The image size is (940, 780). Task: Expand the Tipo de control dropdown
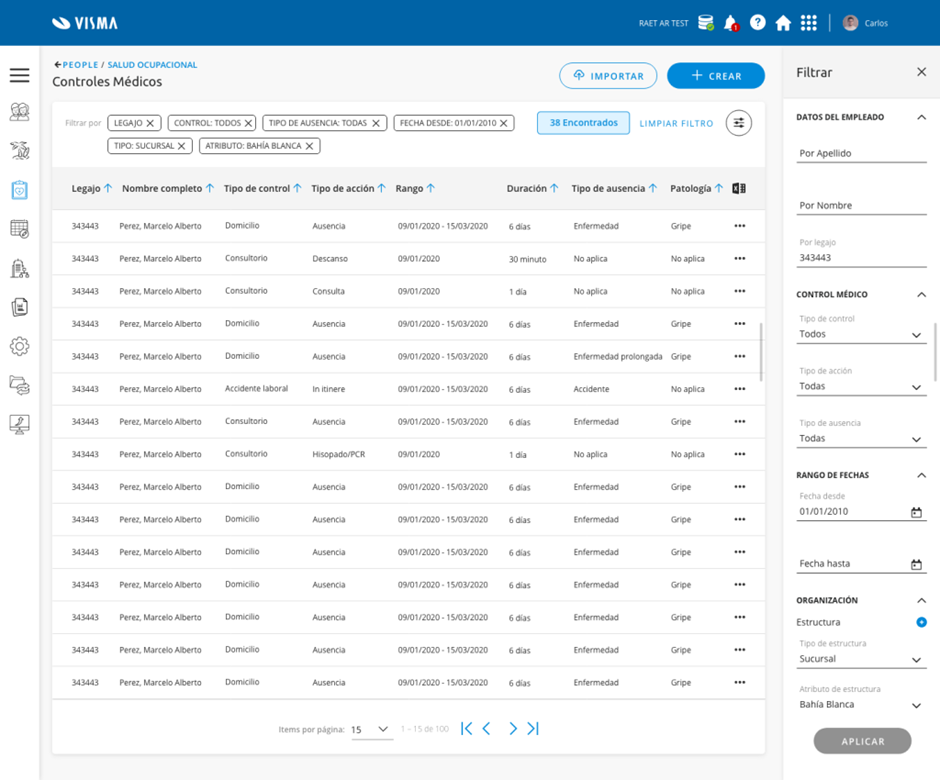tap(862, 335)
